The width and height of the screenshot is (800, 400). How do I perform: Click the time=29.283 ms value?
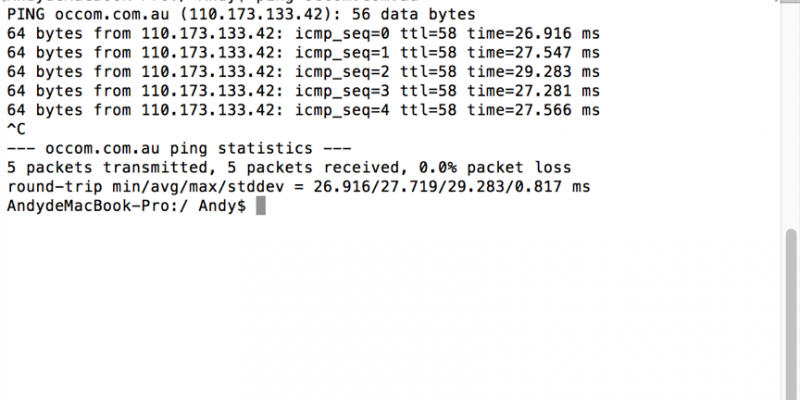click(x=534, y=72)
